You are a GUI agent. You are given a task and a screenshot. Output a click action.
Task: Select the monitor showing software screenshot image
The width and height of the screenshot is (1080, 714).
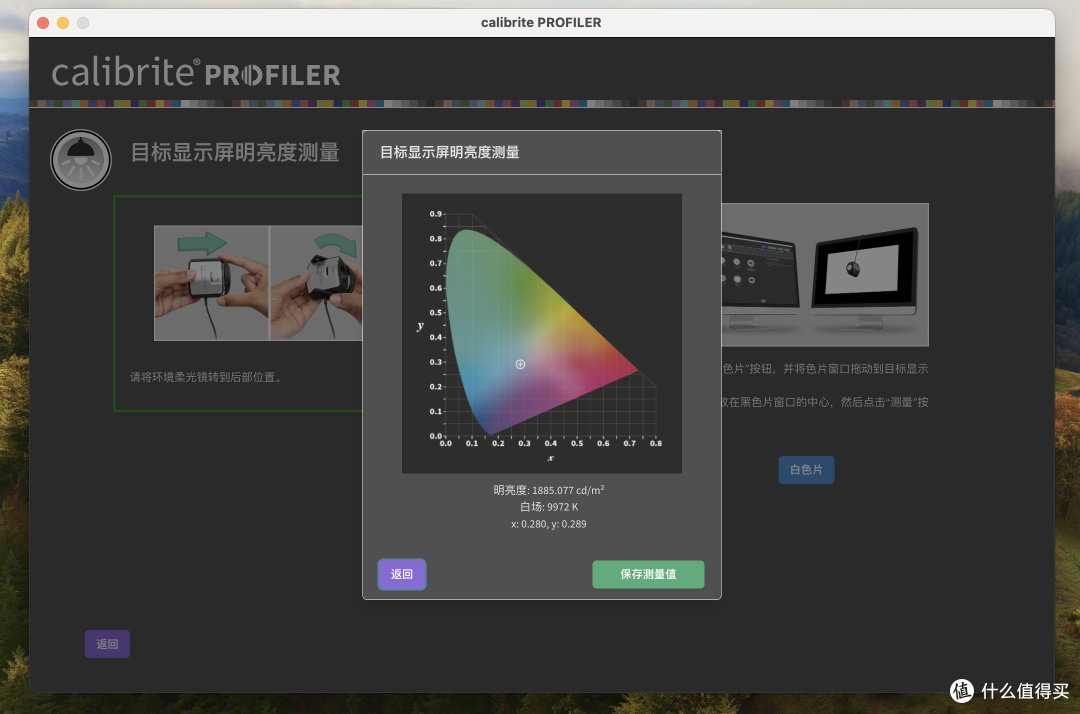coord(759,276)
